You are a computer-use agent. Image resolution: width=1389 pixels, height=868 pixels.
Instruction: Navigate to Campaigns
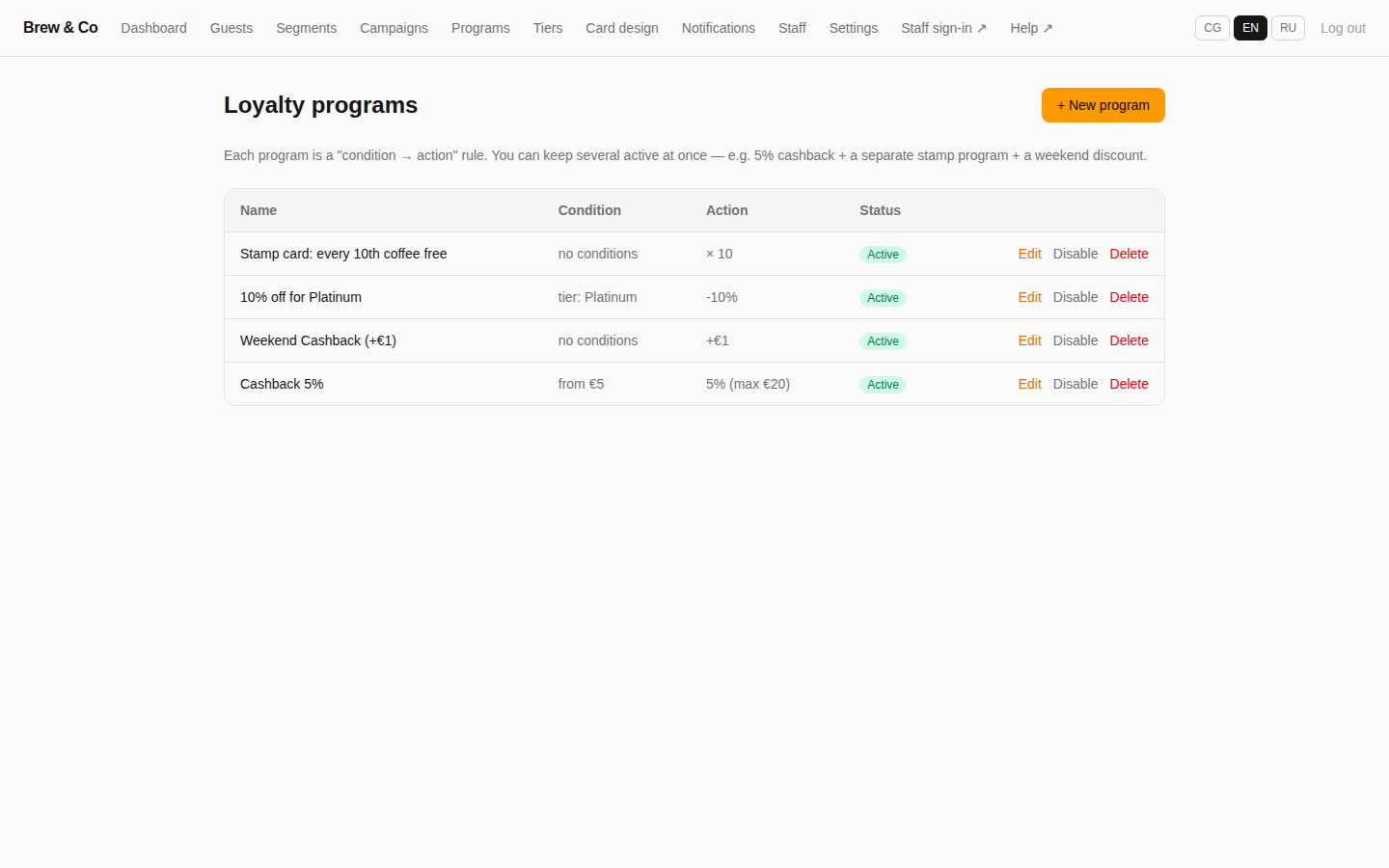394,28
